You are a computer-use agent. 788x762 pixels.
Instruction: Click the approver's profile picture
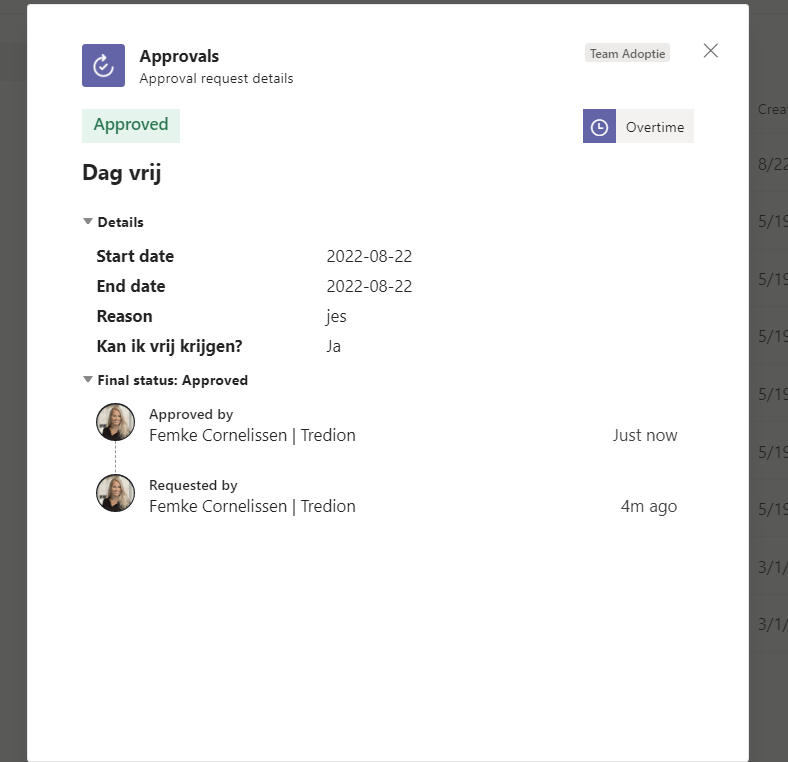pos(115,422)
